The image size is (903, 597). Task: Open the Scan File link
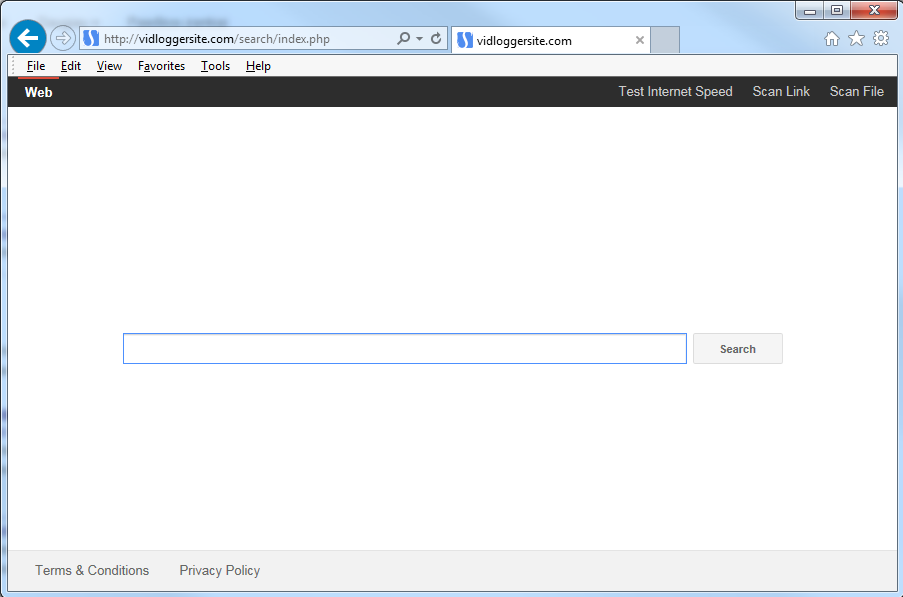[x=856, y=92]
